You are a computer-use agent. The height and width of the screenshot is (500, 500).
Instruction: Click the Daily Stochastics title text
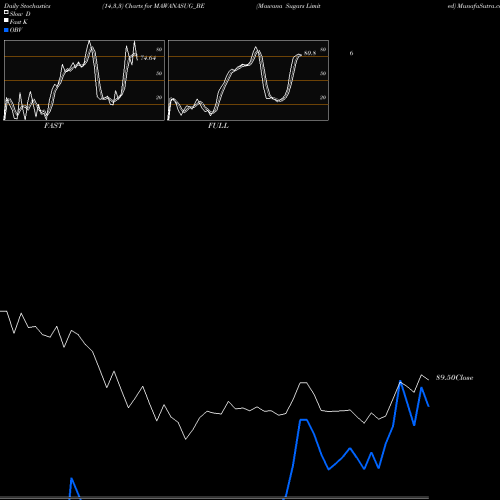coord(27,6)
